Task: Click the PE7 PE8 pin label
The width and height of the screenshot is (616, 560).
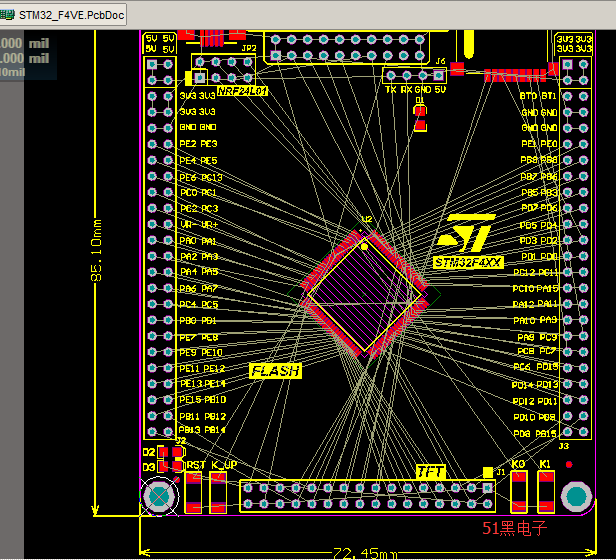Action: click(x=199, y=338)
